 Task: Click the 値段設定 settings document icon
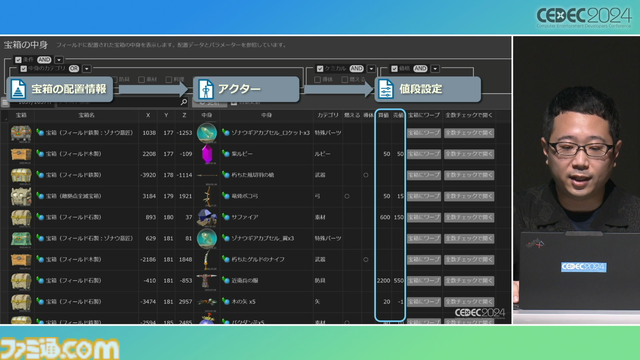click(386, 89)
